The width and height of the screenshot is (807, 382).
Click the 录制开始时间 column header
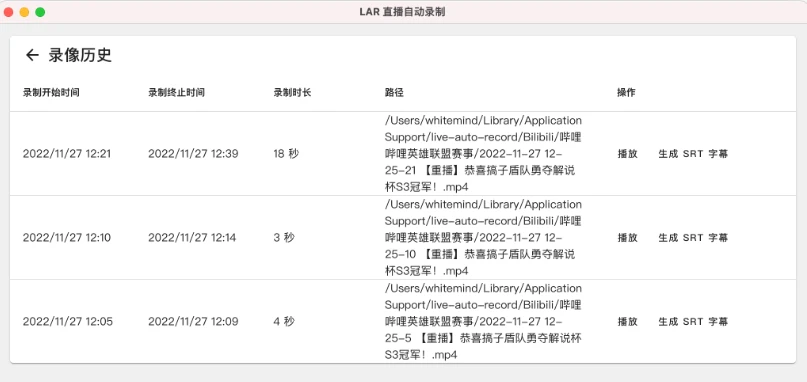[x=51, y=93]
